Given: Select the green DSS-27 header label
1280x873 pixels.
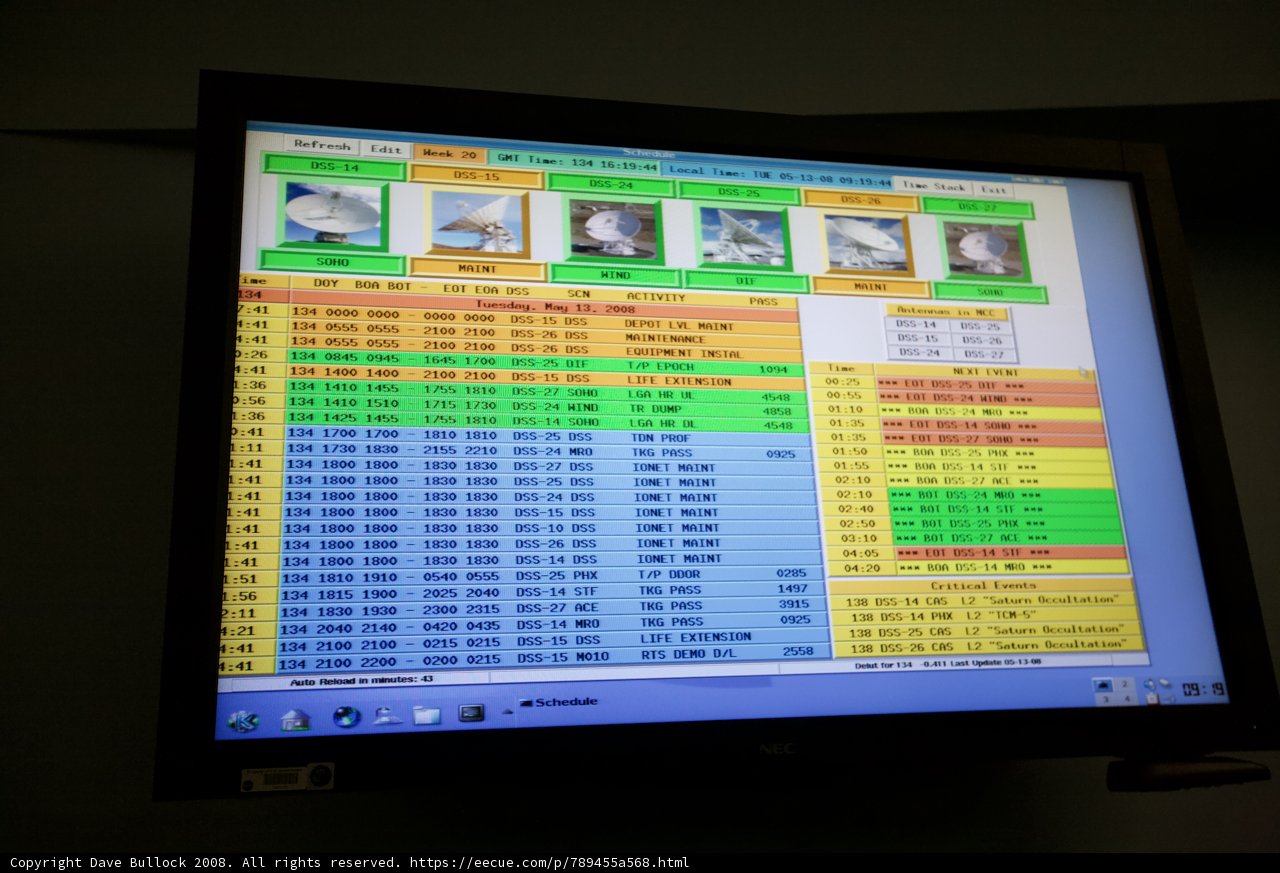Looking at the screenshot, I should pyautogui.click(x=977, y=207).
